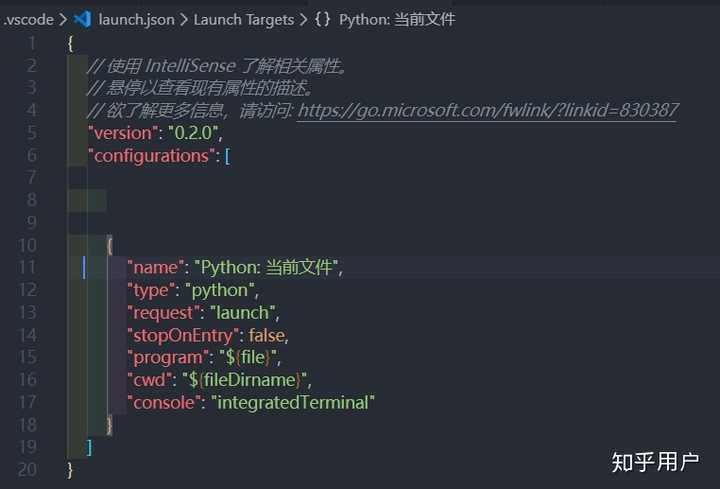The width and height of the screenshot is (720, 489).
Task: Expand chevron after launch.json breadcrumb
Action: click(184, 20)
